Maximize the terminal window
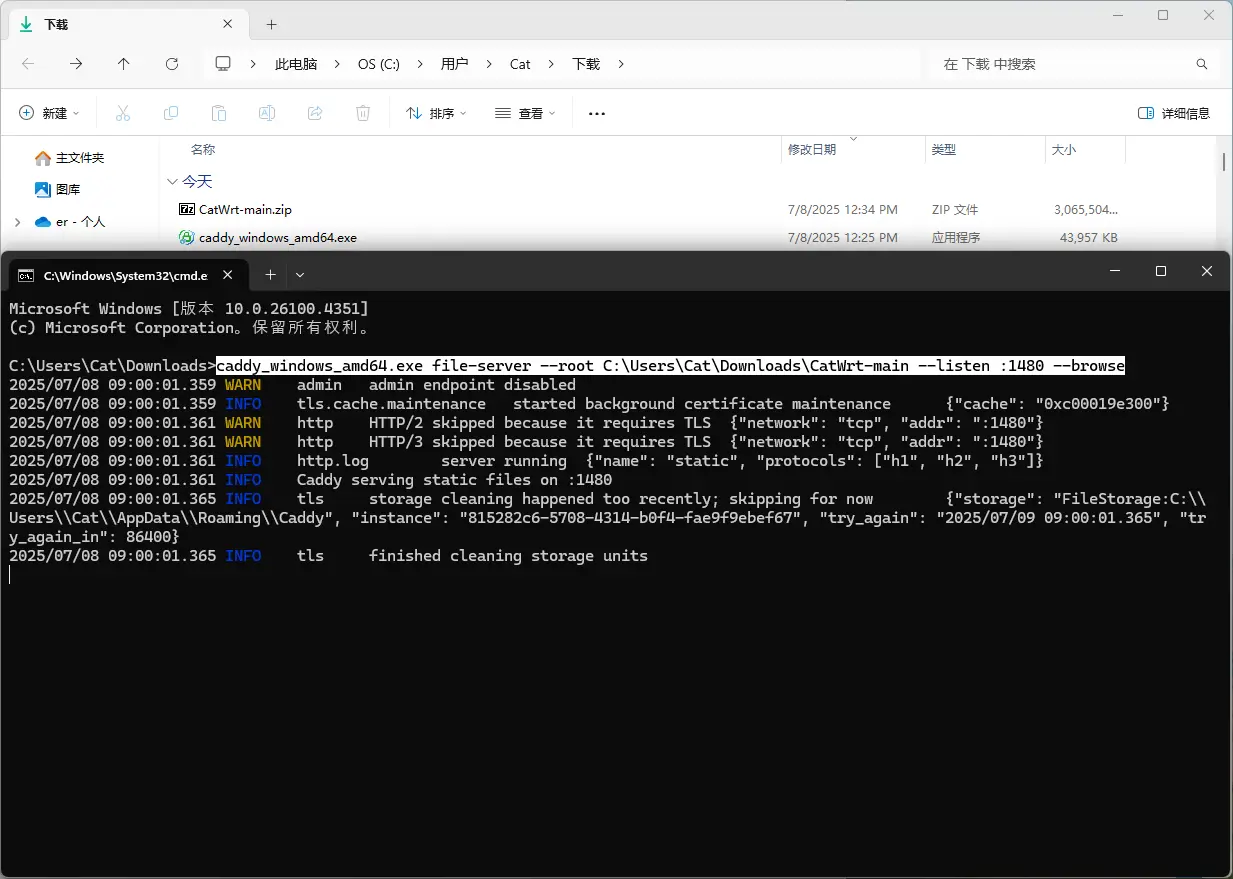Viewport: 1233px width, 879px height. [1161, 271]
